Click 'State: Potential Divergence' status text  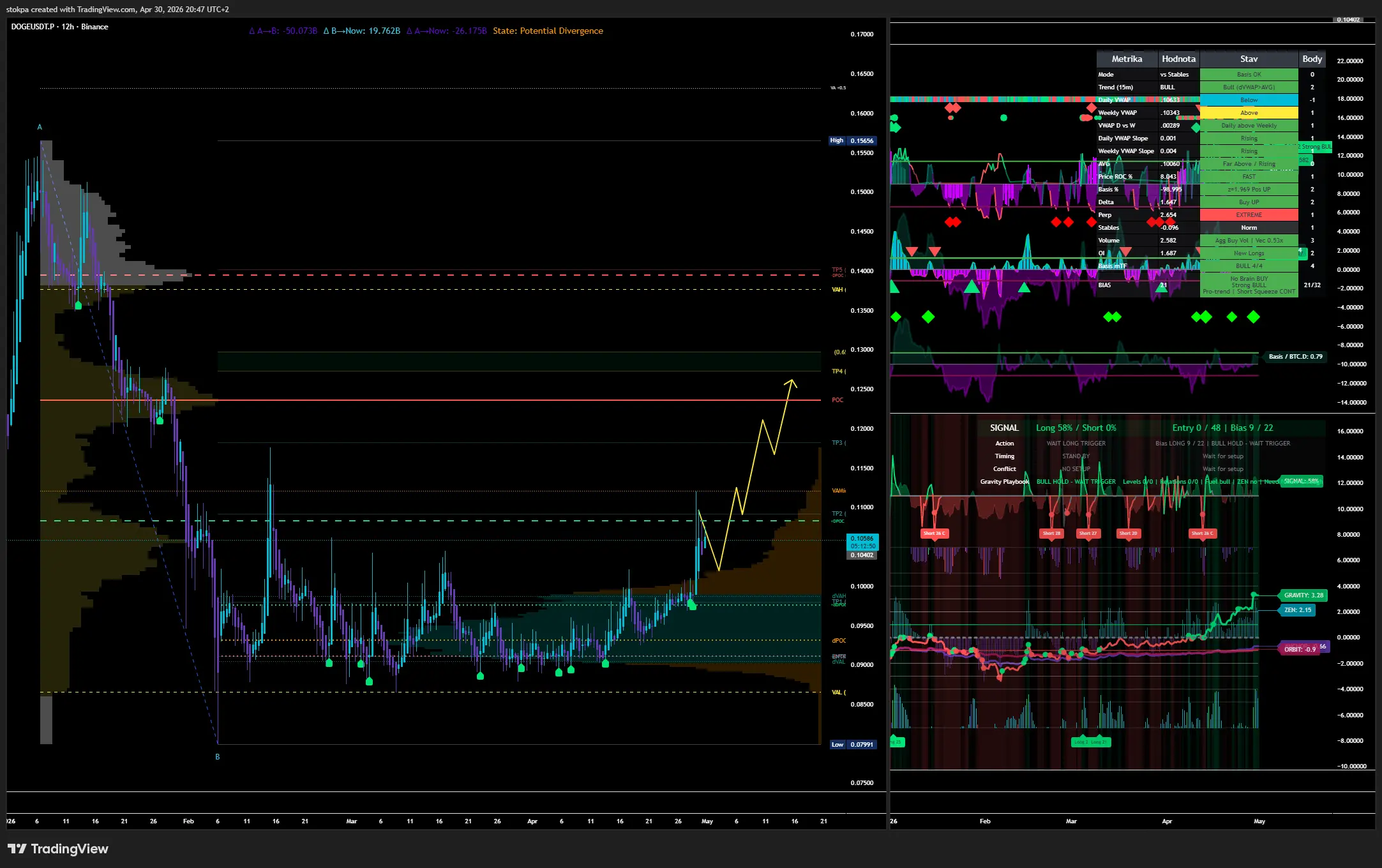click(x=548, y=31)
